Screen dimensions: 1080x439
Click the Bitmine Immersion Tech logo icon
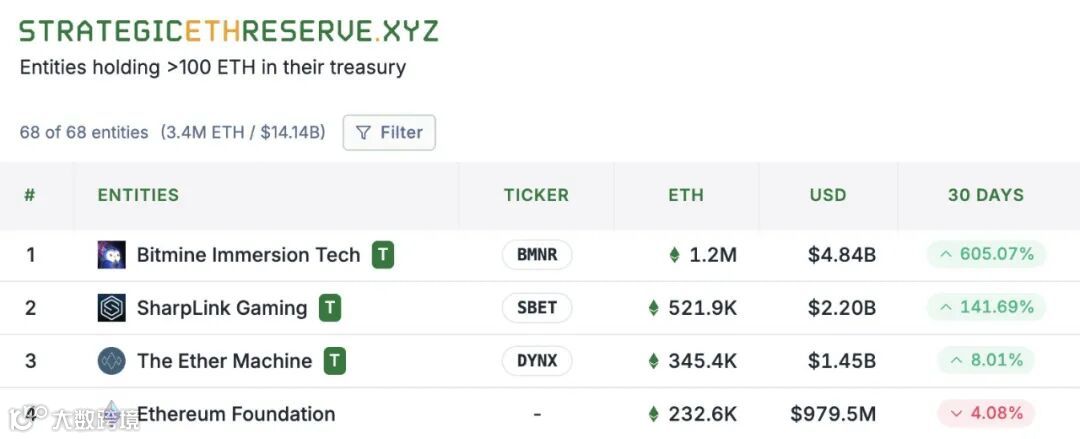(x=111, y=255)
